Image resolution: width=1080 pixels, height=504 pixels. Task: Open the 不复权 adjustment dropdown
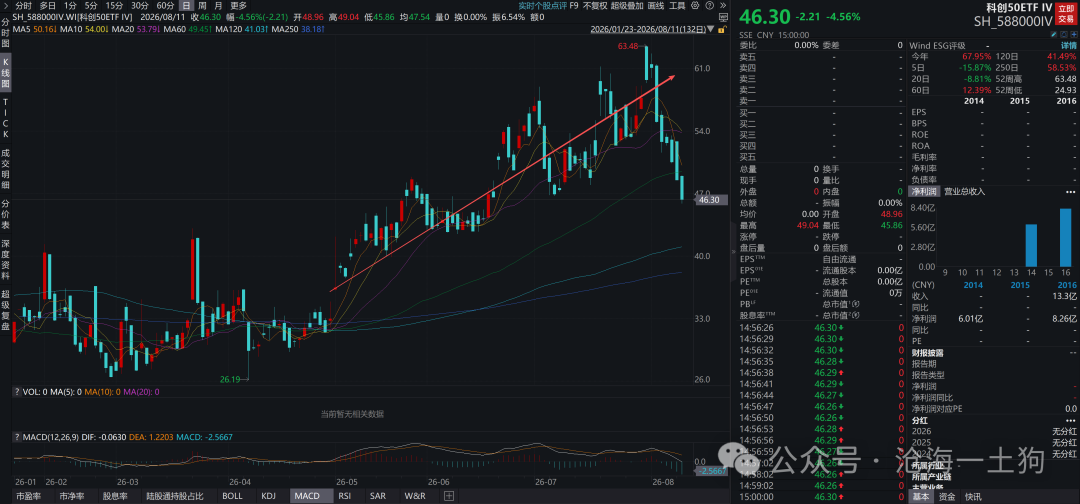pyautogui.click(x=594, y=6)
